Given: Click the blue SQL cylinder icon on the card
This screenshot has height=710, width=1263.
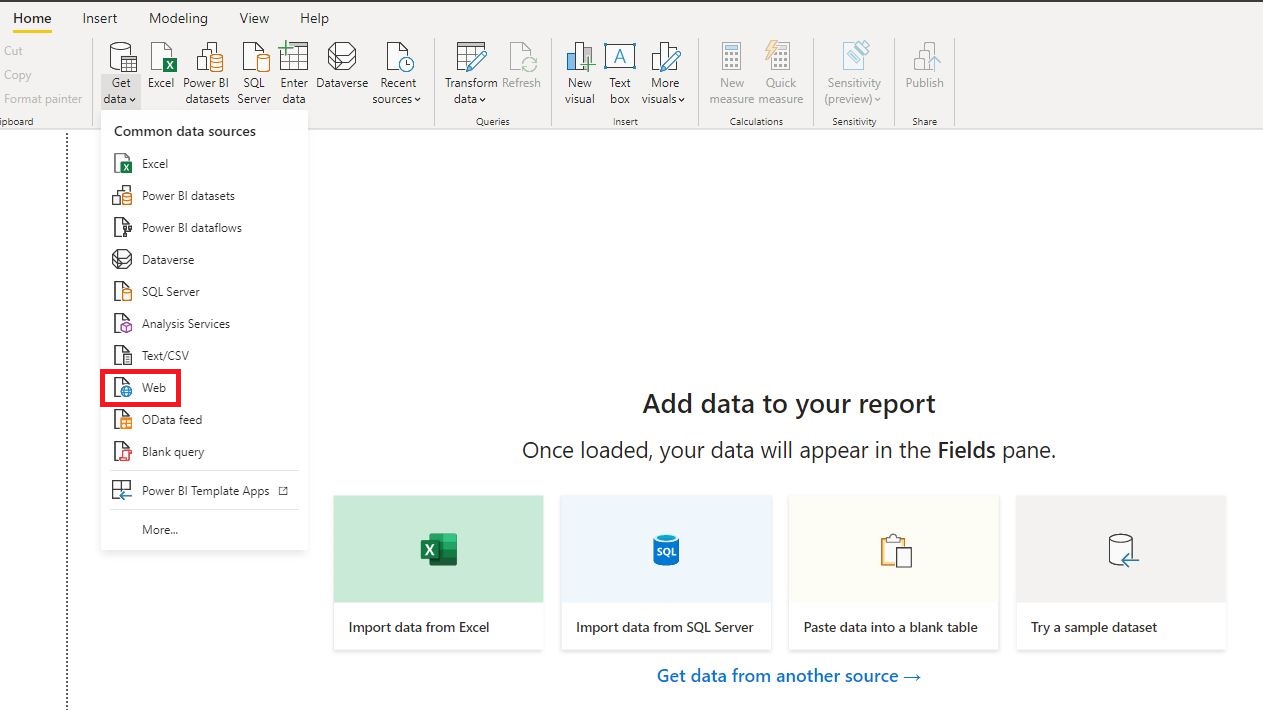Looking at the screenshot, I should pos(666,549).
